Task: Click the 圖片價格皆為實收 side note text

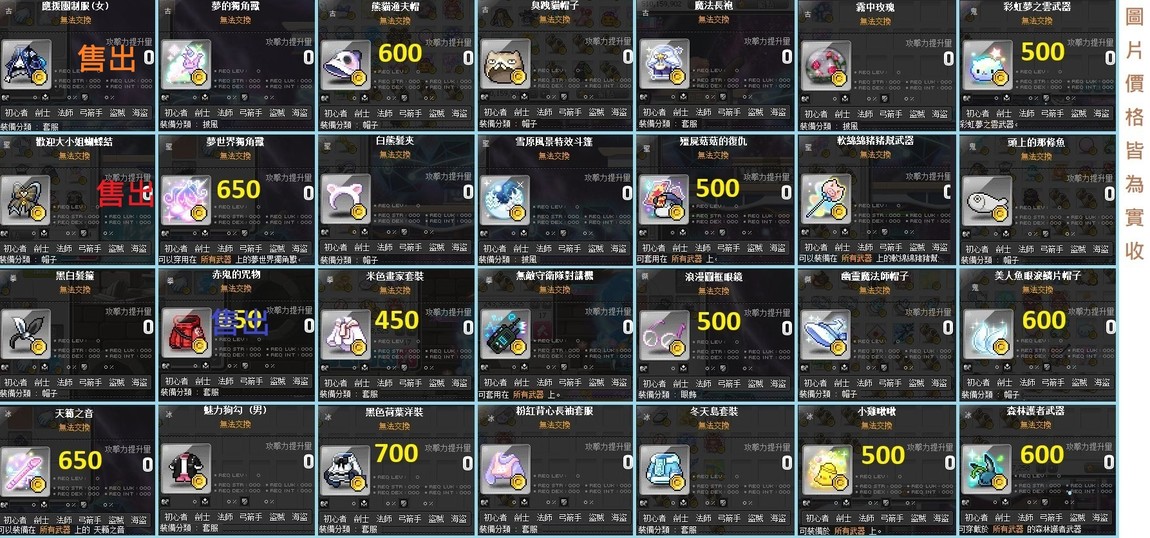Action: (1134, 134)
